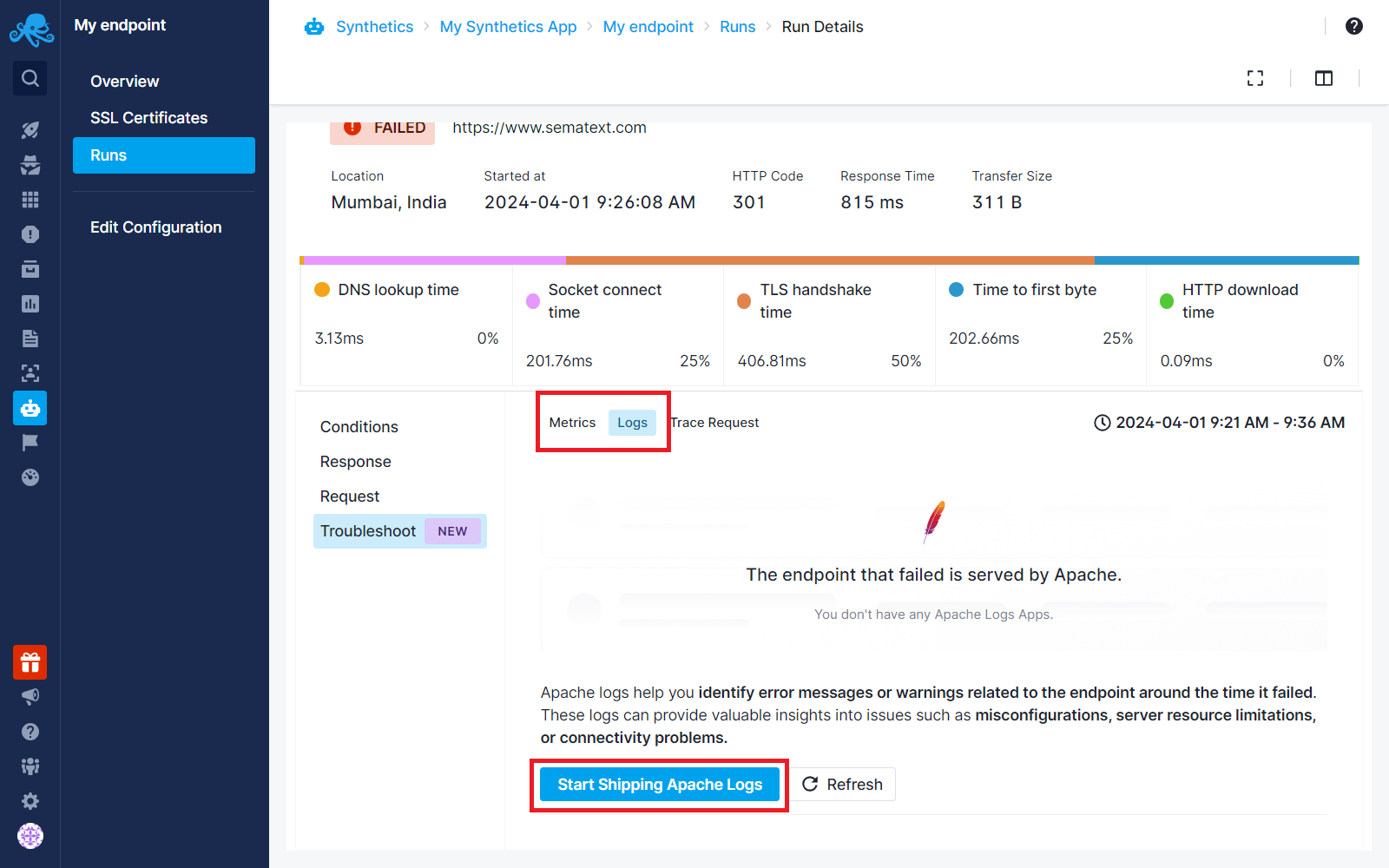Click the gauge dashboard icon in sidebar
This screenshot has height=868, width=1389.
click(30, 477)
